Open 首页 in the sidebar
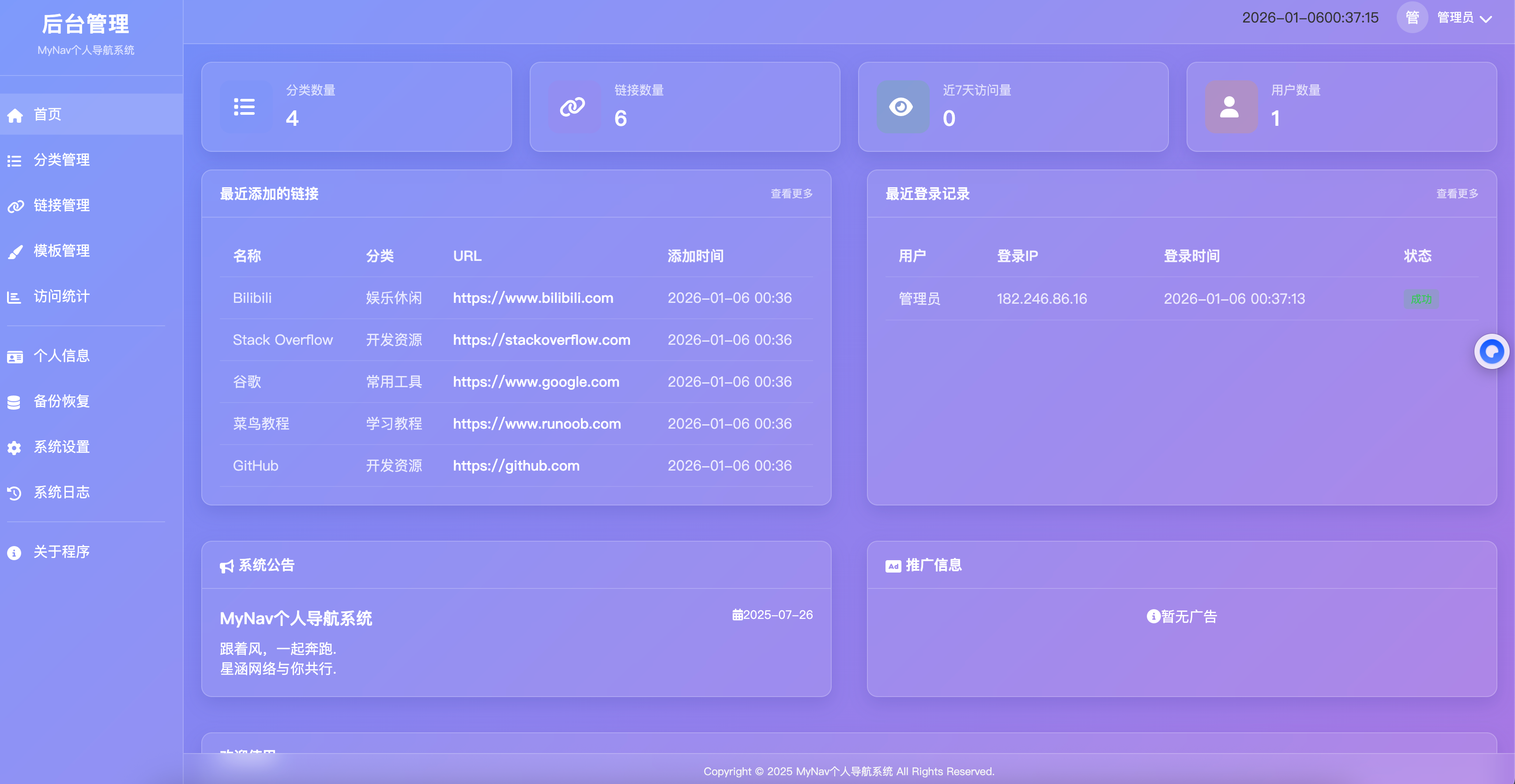1515x784 pixels. coord(91,114)
